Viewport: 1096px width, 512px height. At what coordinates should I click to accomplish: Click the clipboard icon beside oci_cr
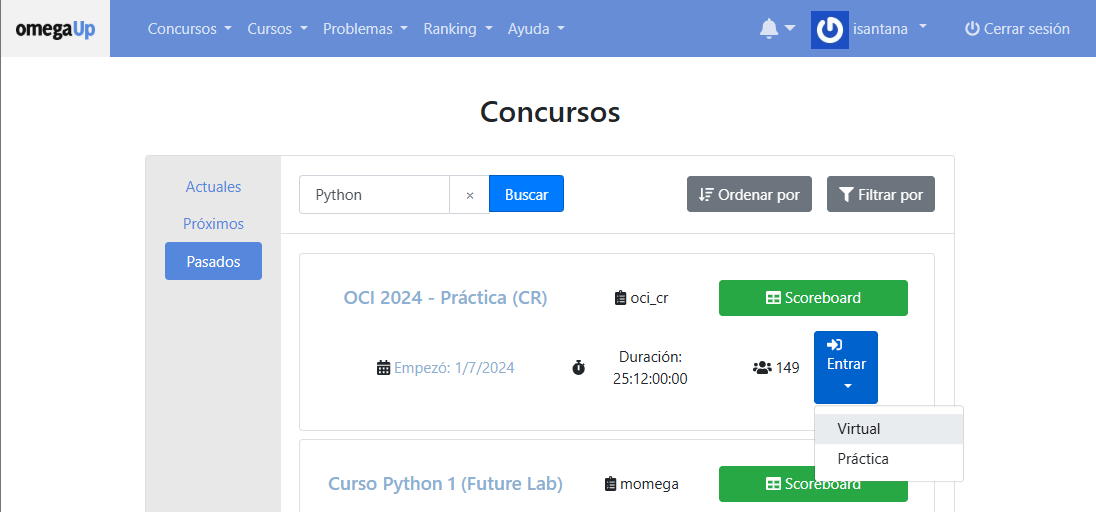pyautogui.click(x=620, y=298)
